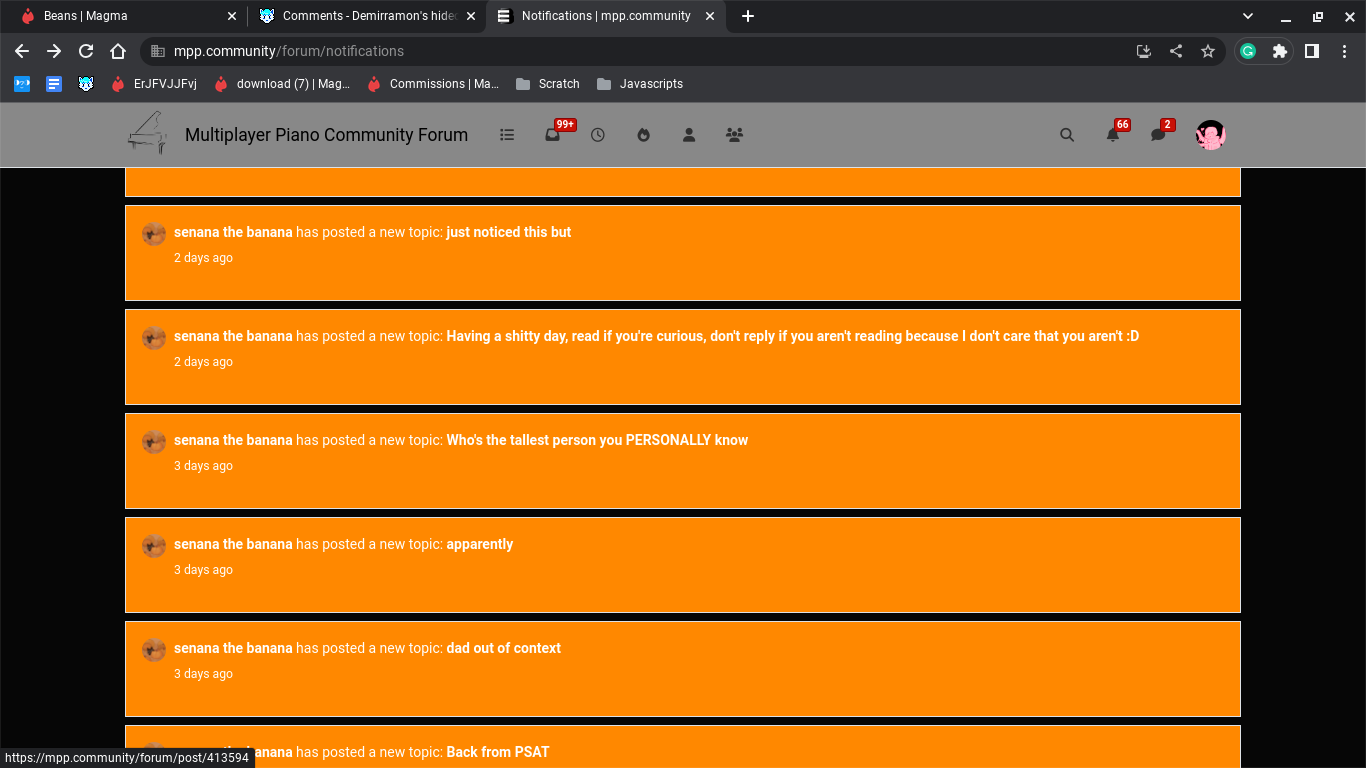
Task: Open topic 'Having a shitty day, read if you're curious'
Action: [793, 336]
